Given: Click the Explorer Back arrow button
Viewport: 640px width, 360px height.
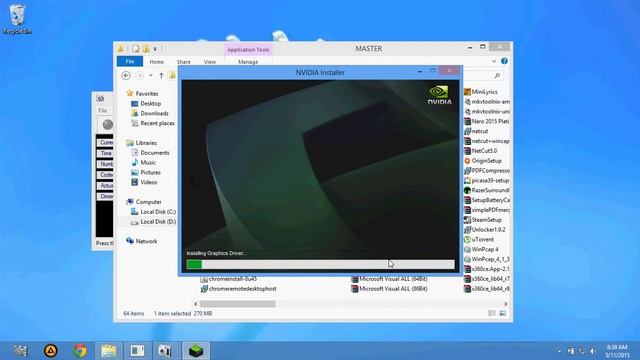Looking at the screenshot, I should (x=126, y=76).
